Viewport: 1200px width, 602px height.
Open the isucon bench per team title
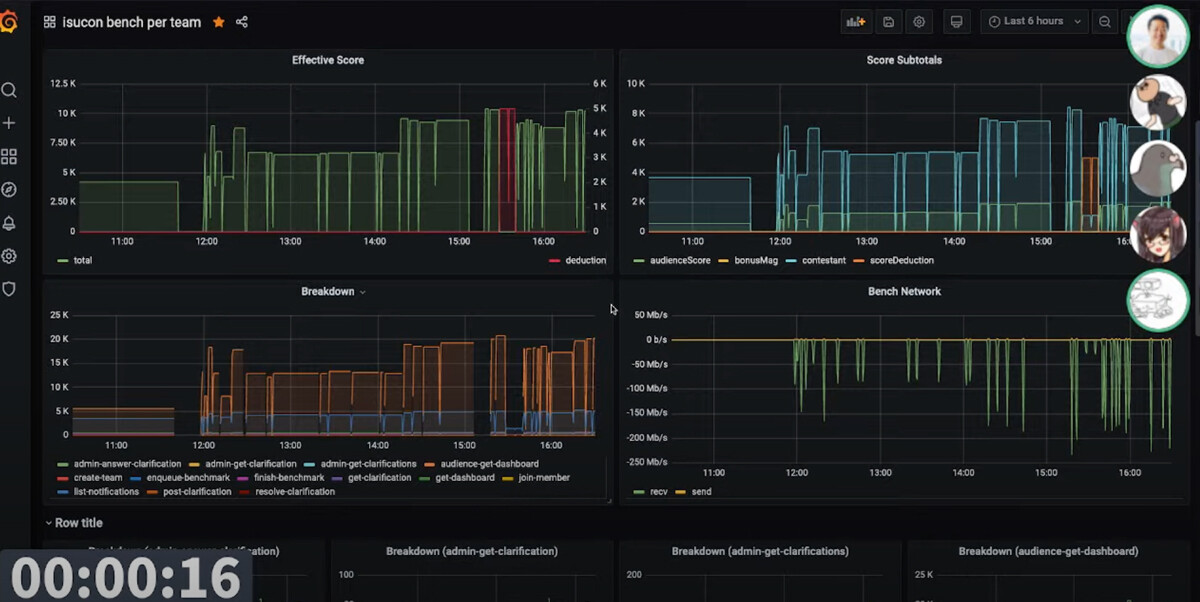click(132, 22)
